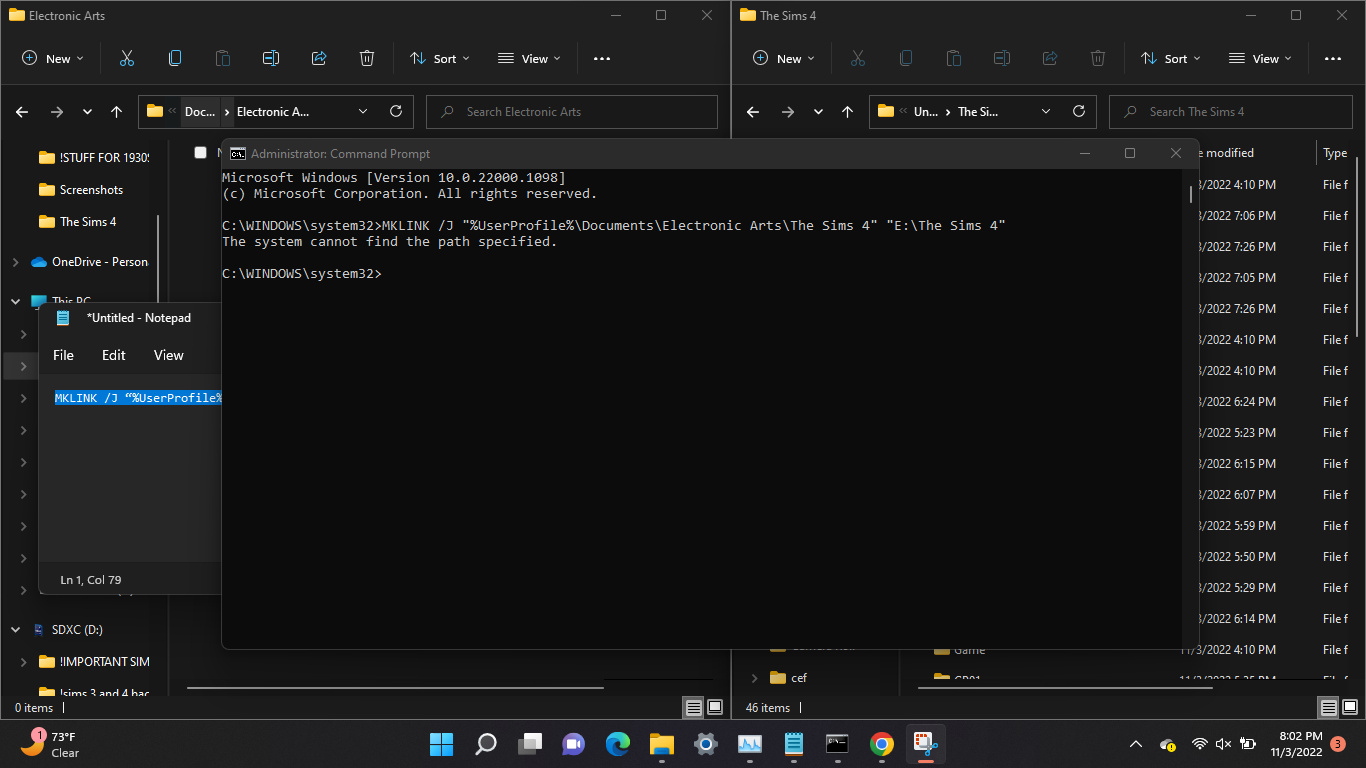1366x768 pixels.
Task: Go forward in Electronic Arts window
Action: (x=56, y=112)
